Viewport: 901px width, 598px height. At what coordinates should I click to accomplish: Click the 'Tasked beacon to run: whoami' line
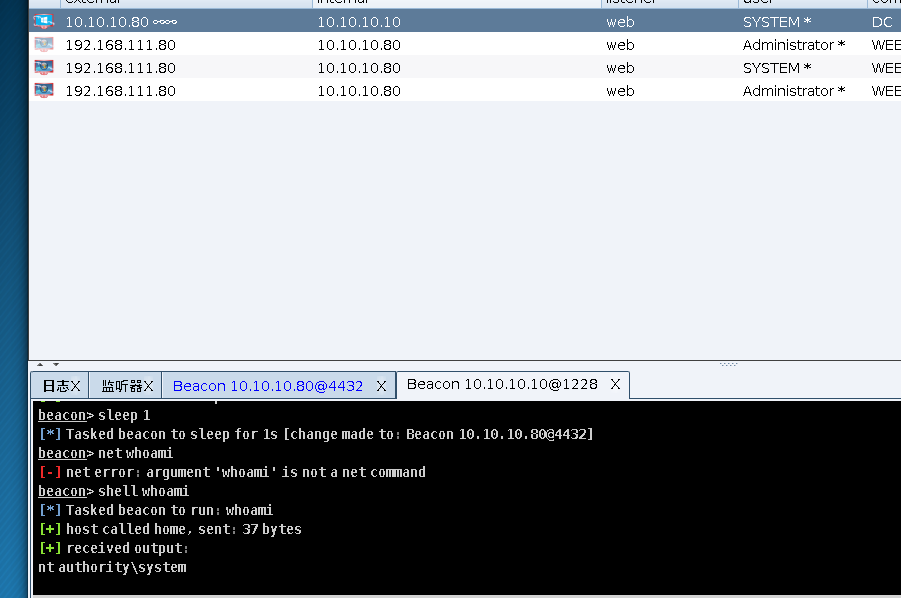coord(156,510)
